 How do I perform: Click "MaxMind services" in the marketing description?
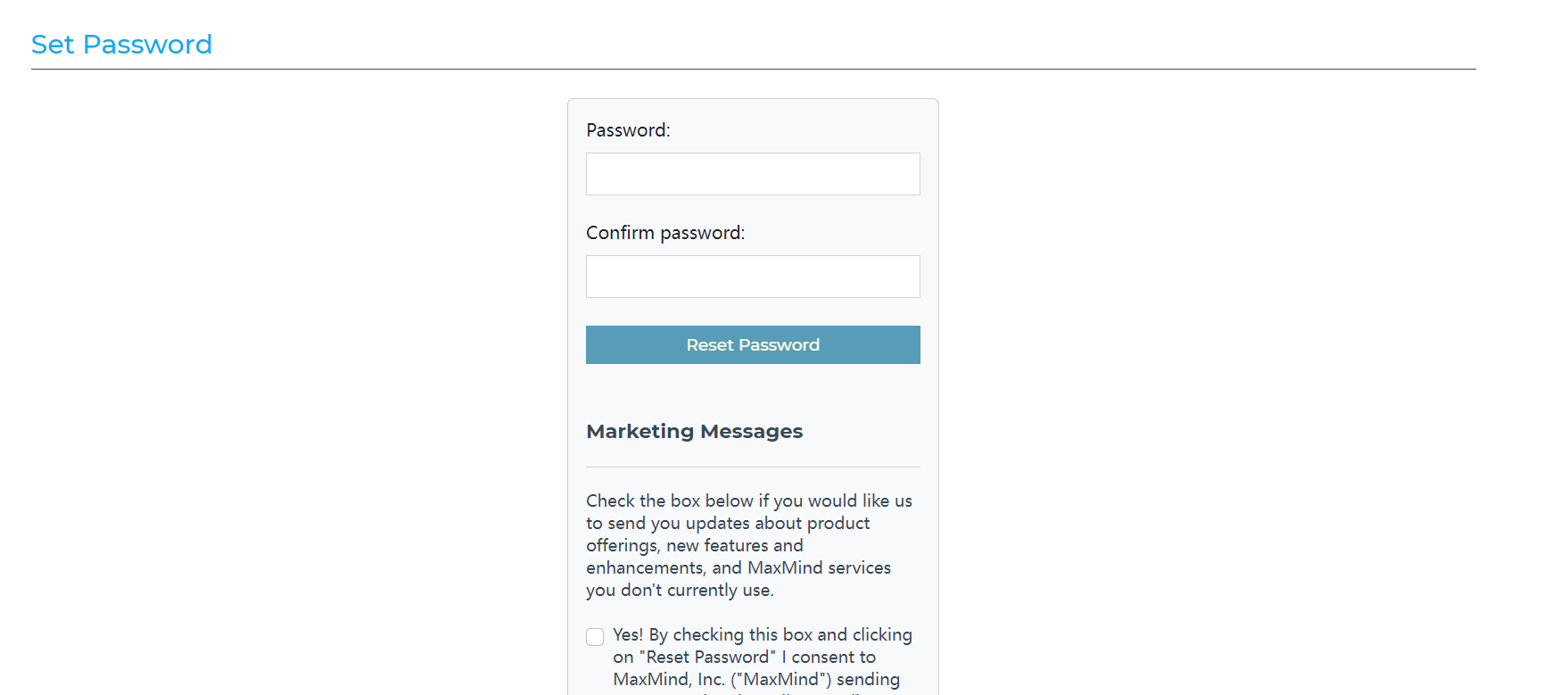(819, 567)
